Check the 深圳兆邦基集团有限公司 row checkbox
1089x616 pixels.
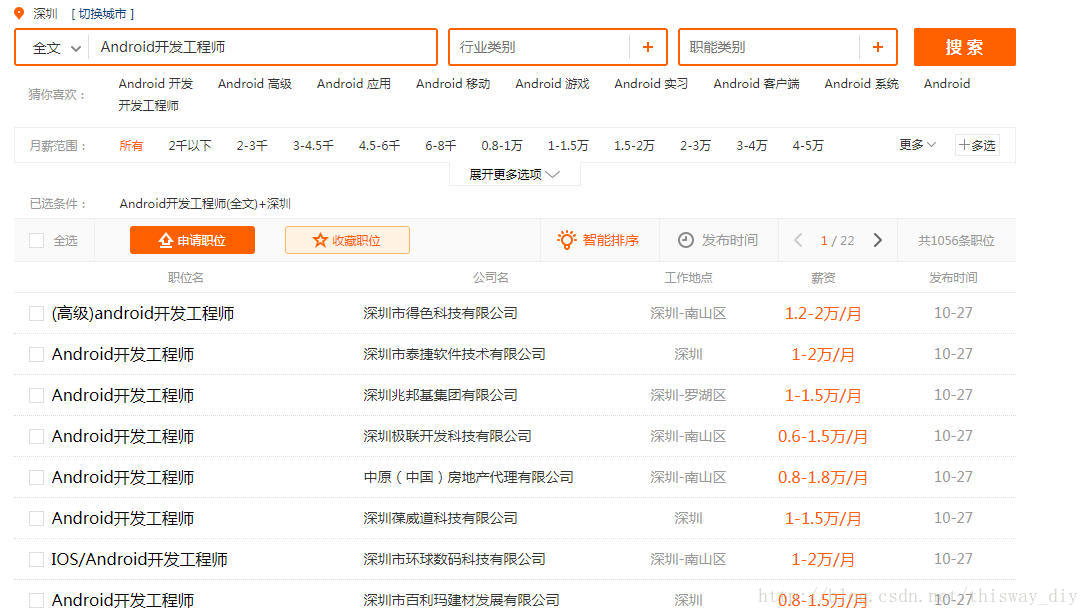36,396
